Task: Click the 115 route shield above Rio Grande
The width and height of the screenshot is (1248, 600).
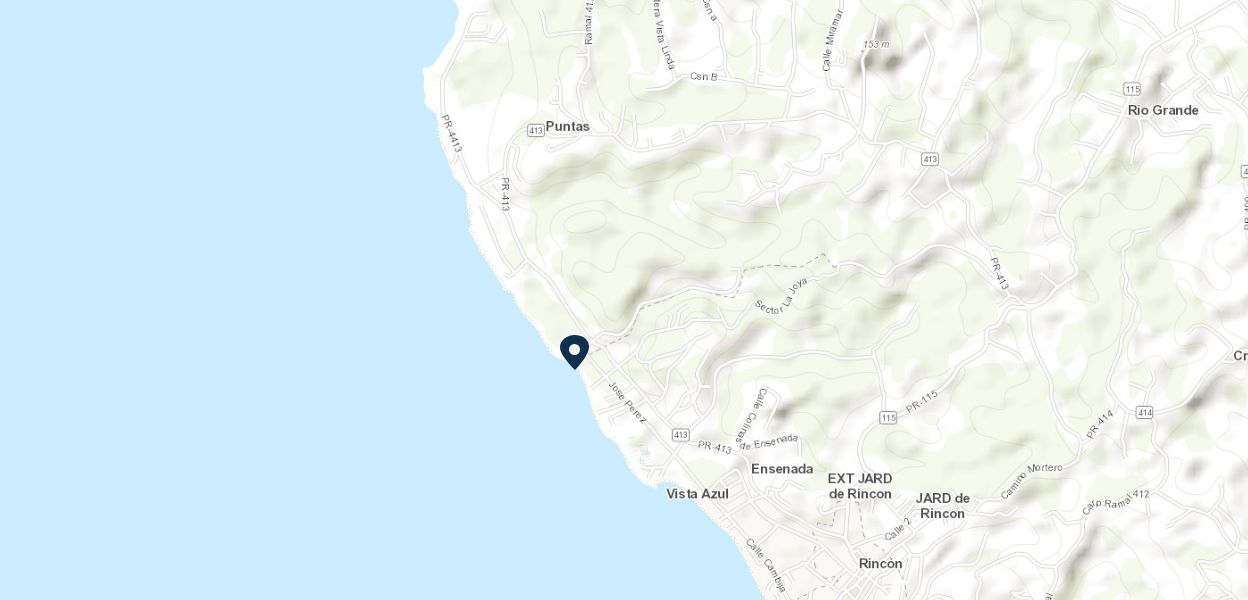Action: pos(1132,89)
